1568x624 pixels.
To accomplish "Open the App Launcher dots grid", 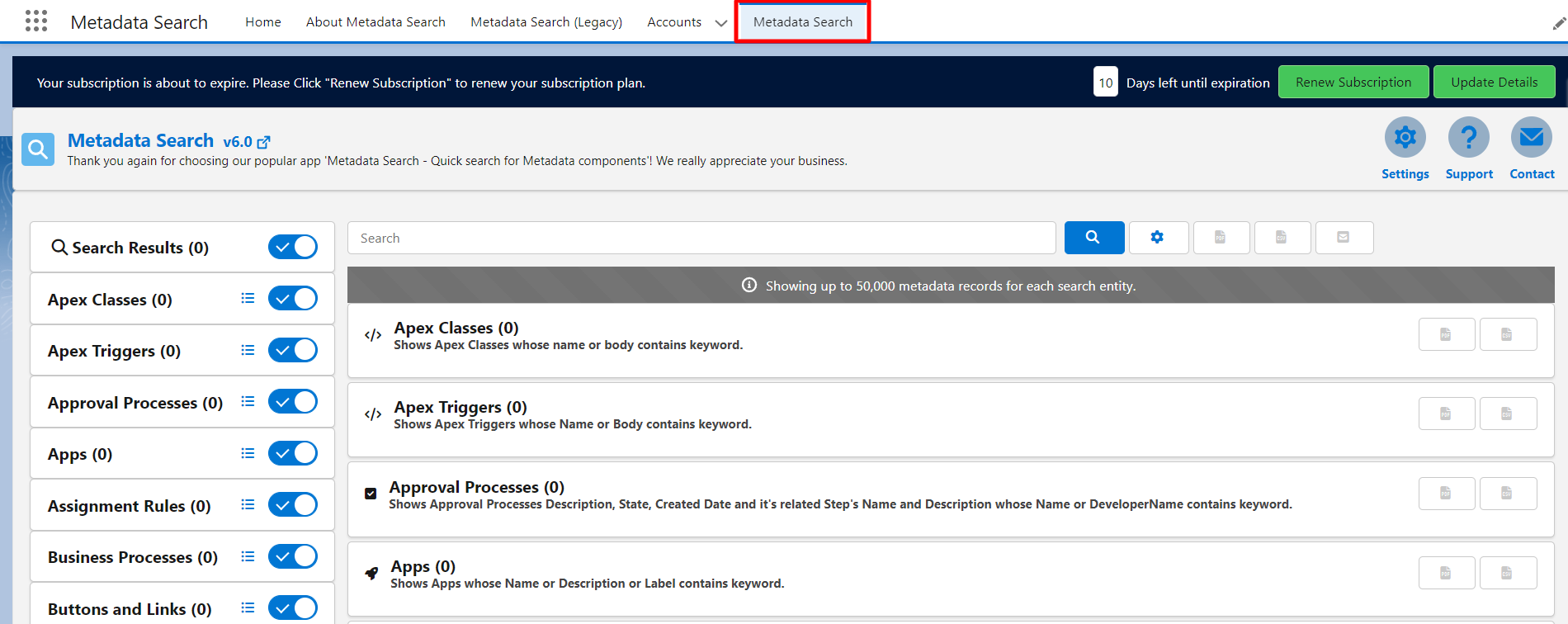I will (x=36, y=21).
